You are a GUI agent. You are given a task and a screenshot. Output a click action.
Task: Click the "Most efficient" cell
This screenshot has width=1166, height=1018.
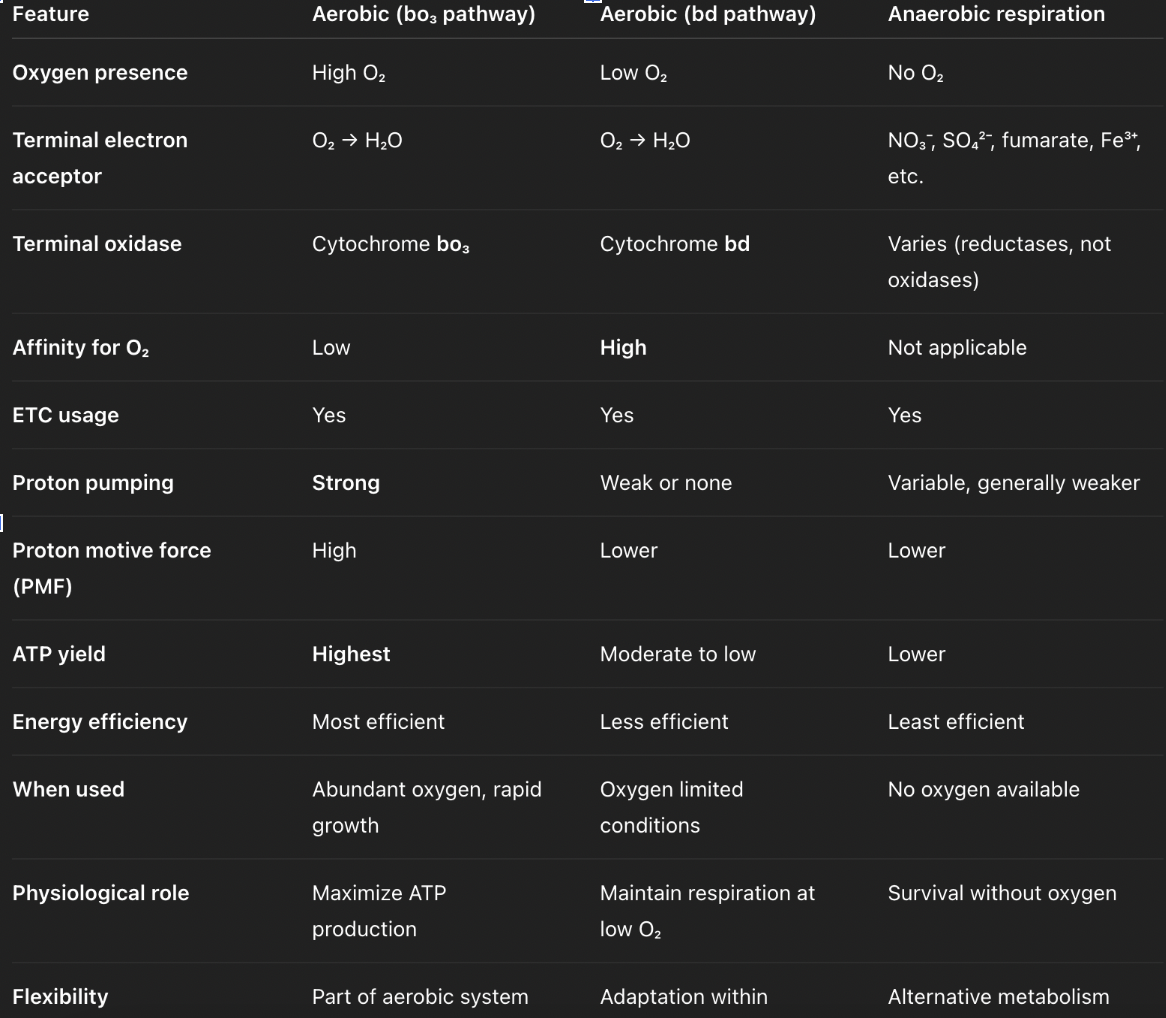(x=378, y=722)
